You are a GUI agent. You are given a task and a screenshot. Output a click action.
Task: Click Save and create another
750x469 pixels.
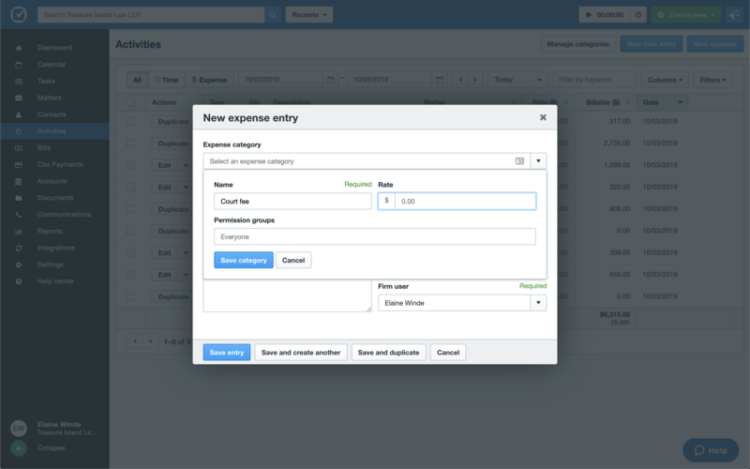click(301, 352)
